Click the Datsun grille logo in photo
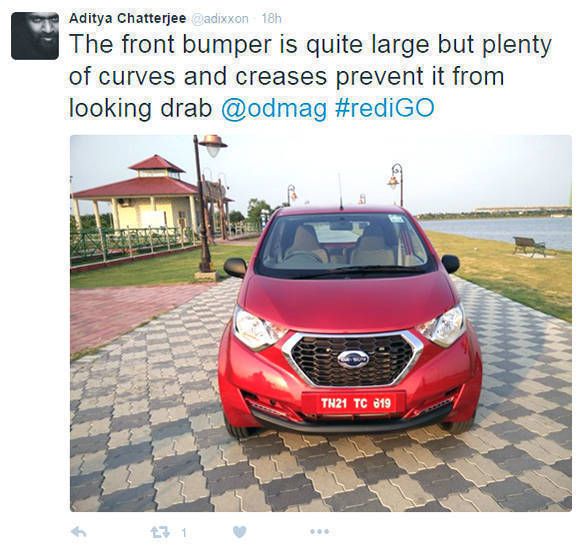Screen dimensions: 586x555 (x=353, y=360)
